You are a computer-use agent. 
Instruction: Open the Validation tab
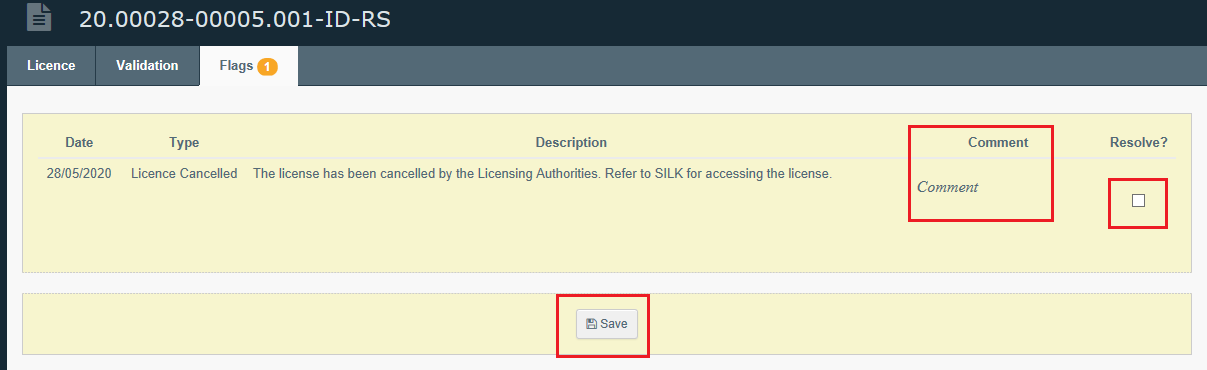tap(147, 66)
